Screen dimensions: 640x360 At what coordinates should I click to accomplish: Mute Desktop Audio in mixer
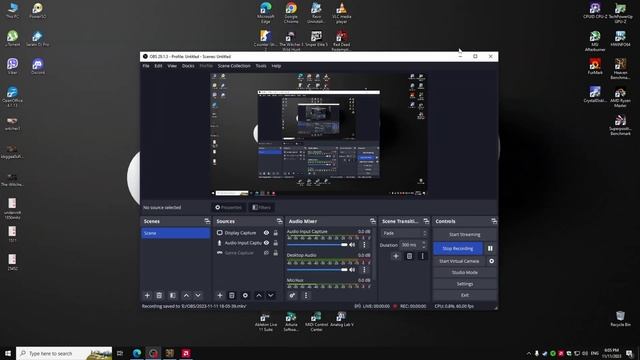[352, 269]
